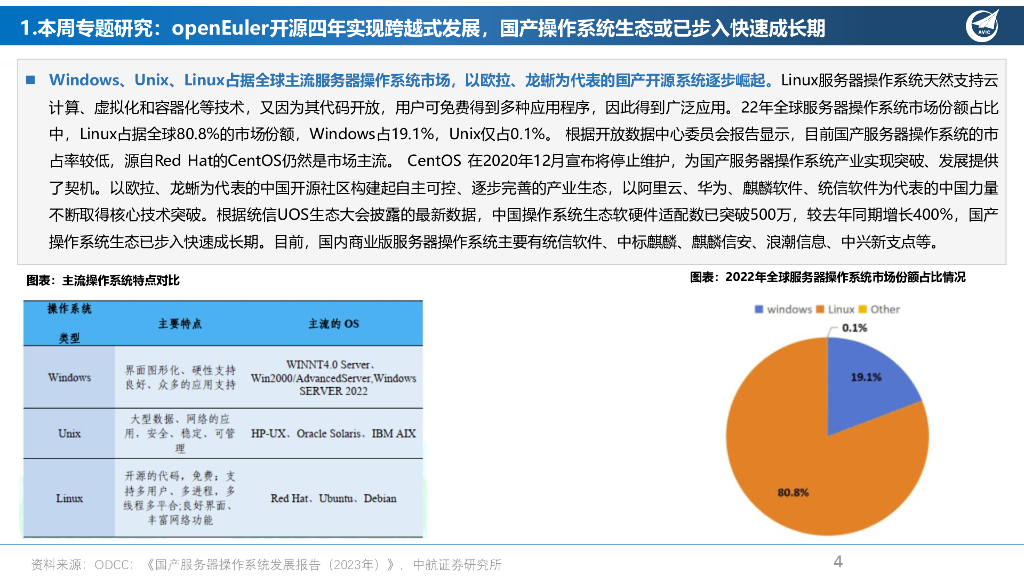Click the Unix features cell 大型数据
This screenshot has height=576, width=1024.
pyautogui.click(x=180, y=434)
